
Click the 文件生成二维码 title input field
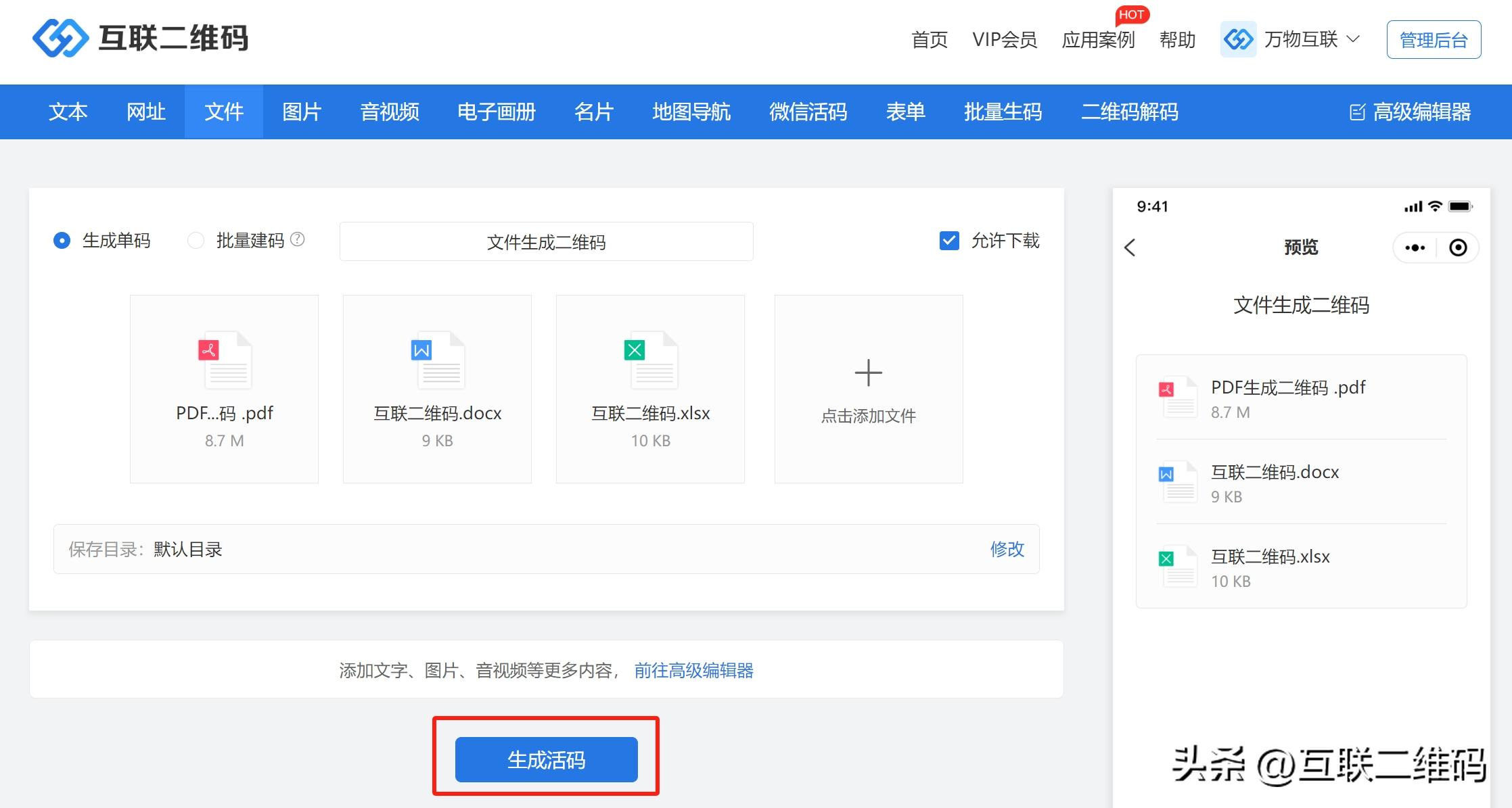coord(546,242)
